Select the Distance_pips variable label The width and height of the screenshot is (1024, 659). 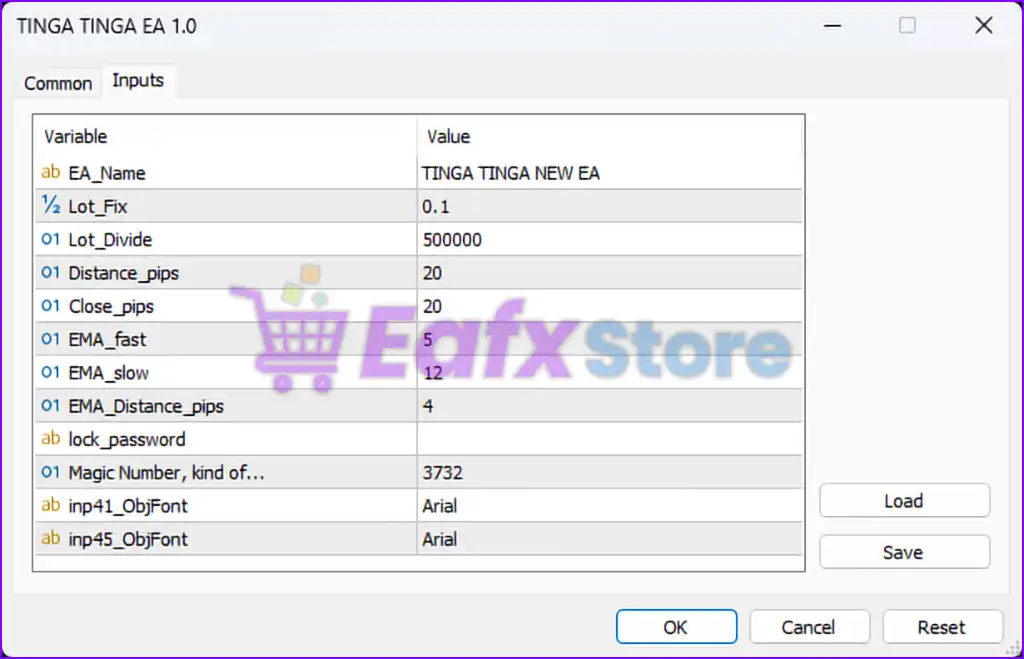point(123,274)
